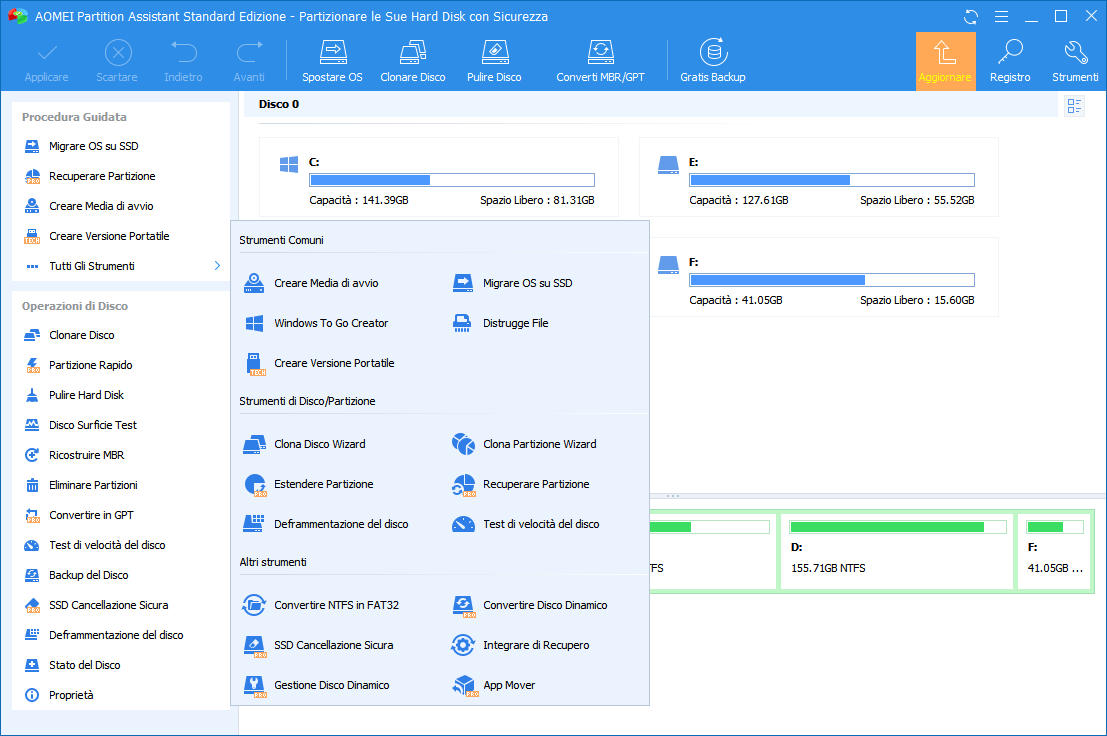
Task: Click the Aggiornare upgrade icon
Action: click(x=945, y=53)
